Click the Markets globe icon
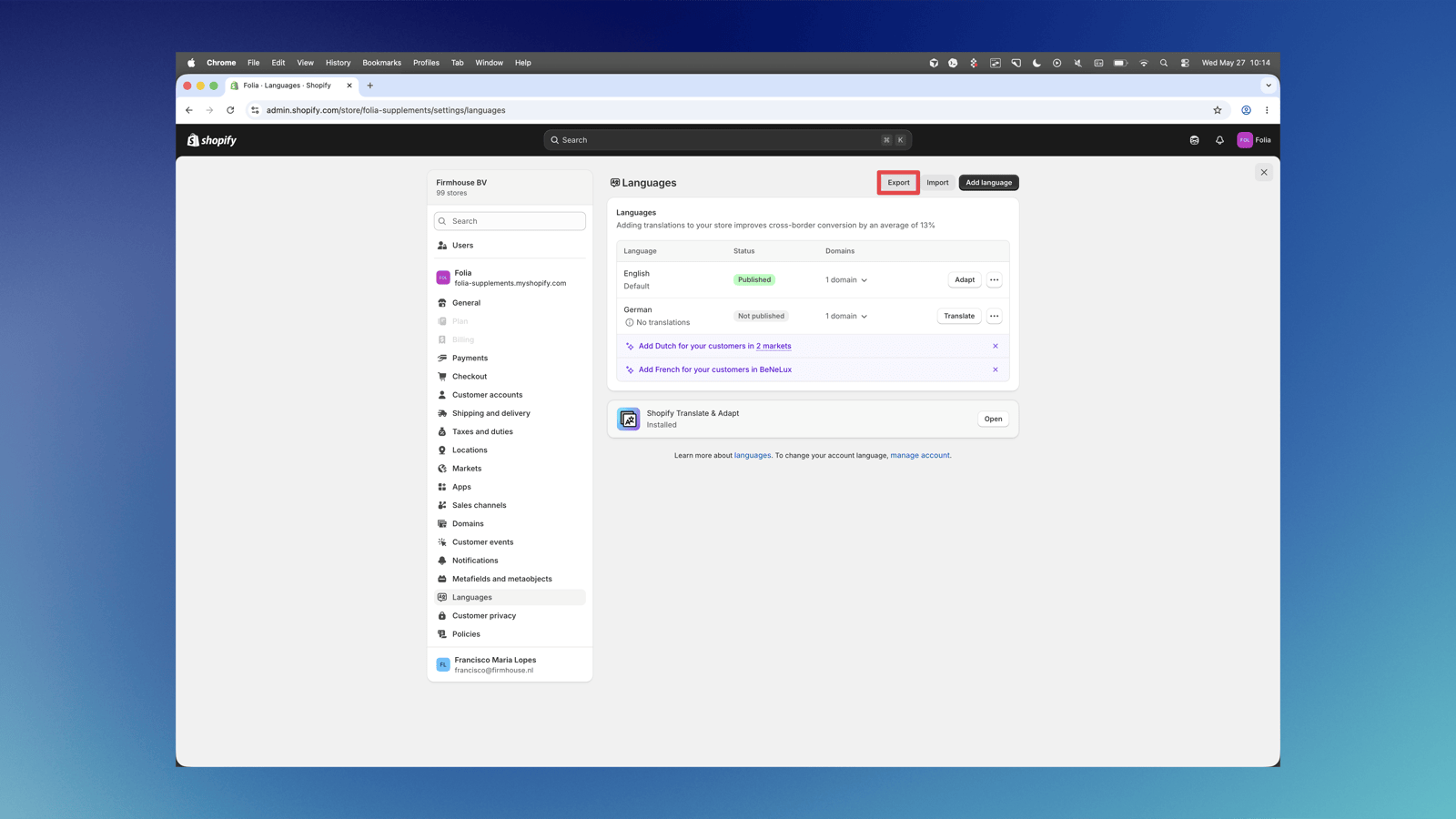Viewport: 1456px width, 819px height. point(442,469)
